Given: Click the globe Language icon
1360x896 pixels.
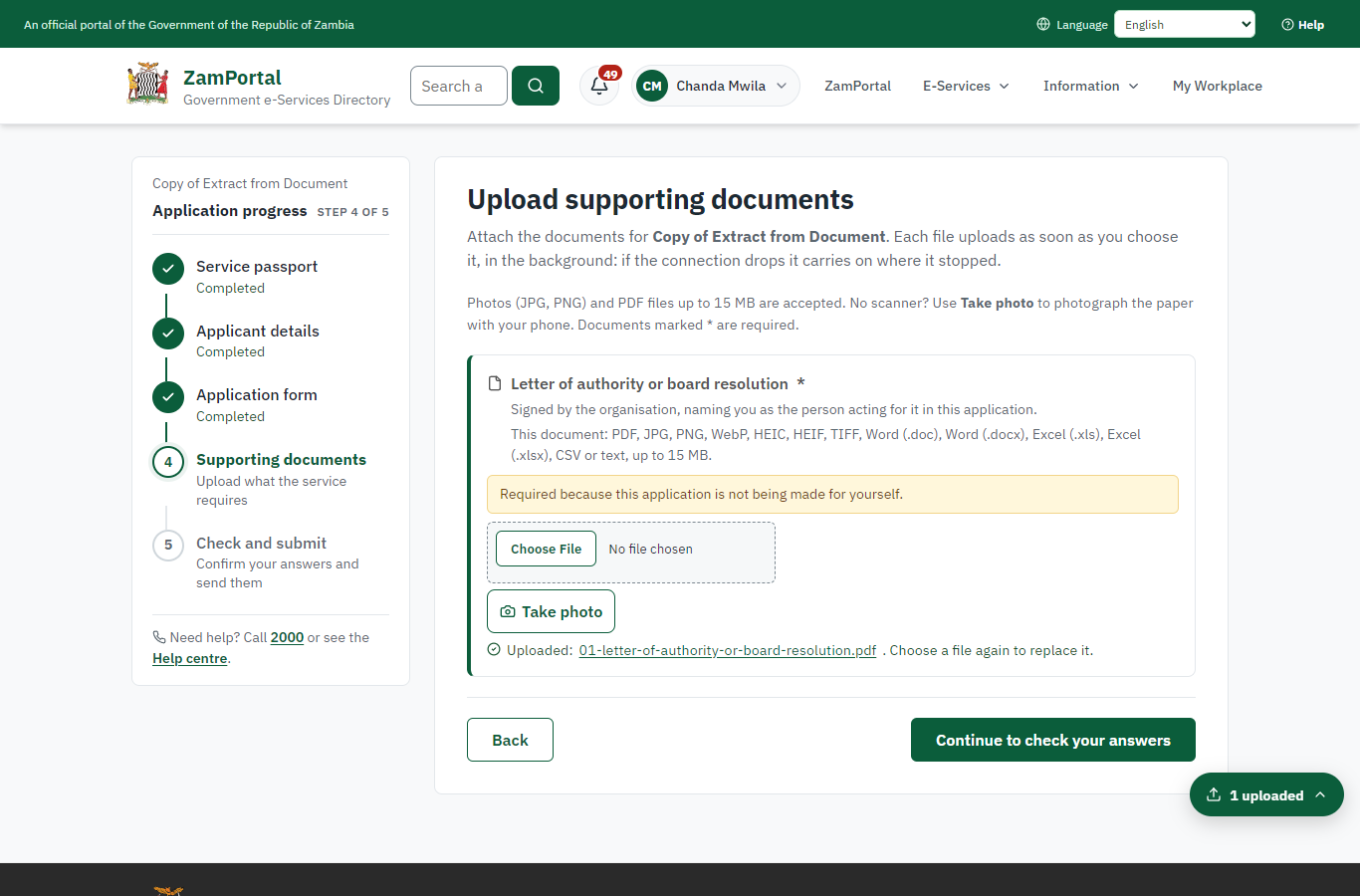Looking at the screenshot, I should pyautogui.click(x=1043, y=24).
